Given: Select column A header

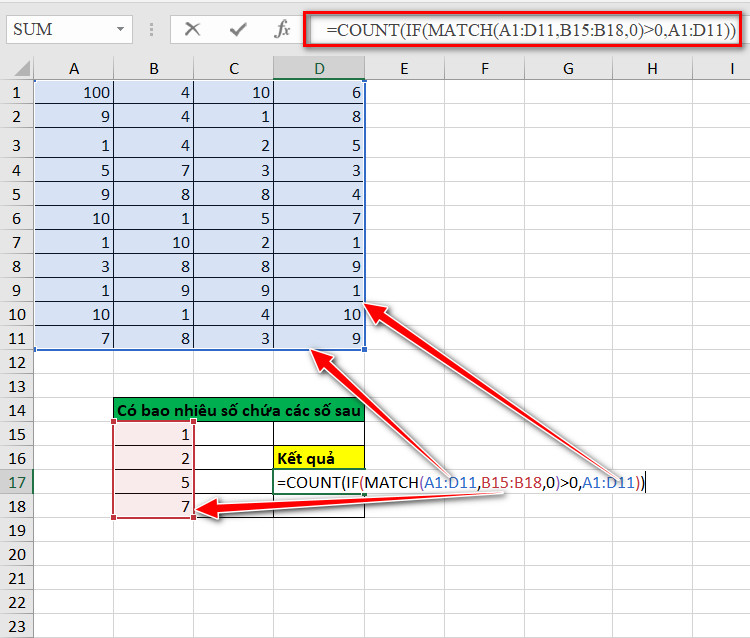Looking at the screenshot, I should 74,68.
